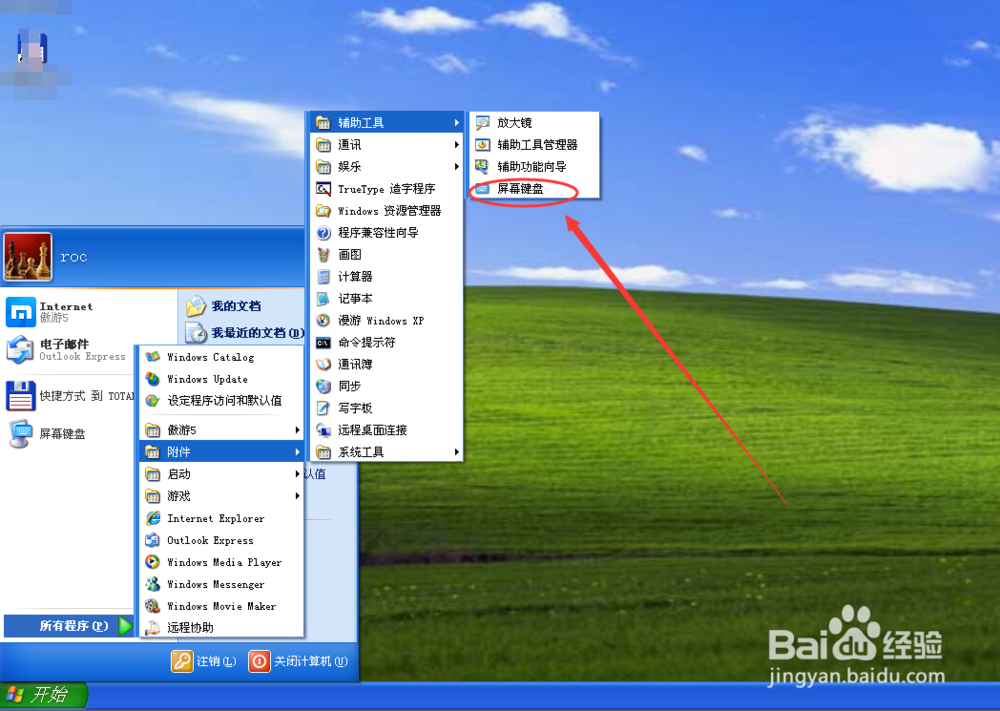
Task: Click the Windows Messenger icon
Action: [152, 584]
